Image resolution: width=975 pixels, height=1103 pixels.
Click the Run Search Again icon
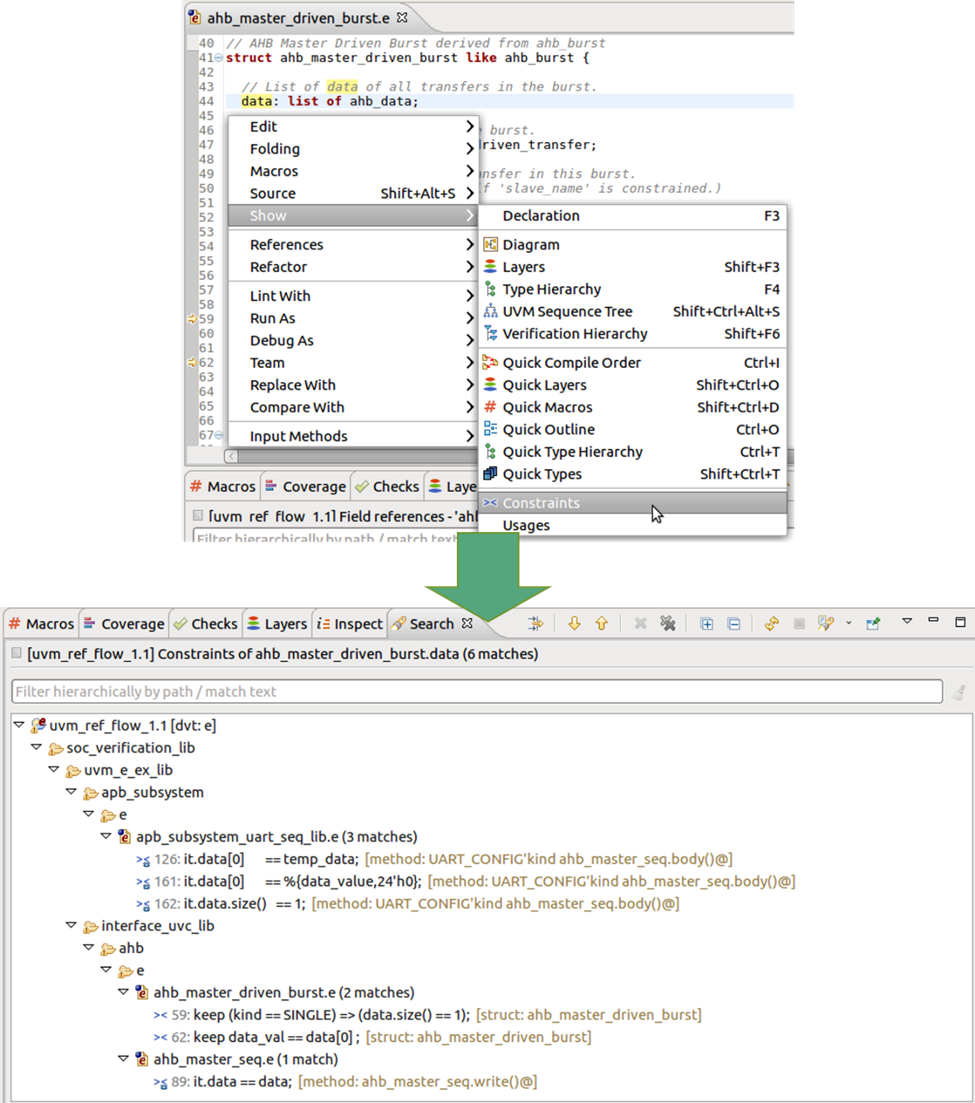772,623
